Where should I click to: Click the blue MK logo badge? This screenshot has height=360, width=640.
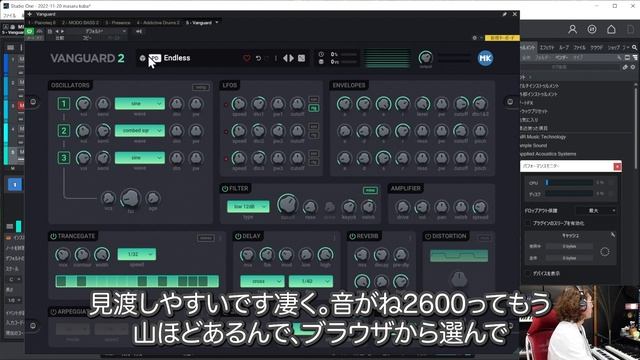tap(485, 58)
